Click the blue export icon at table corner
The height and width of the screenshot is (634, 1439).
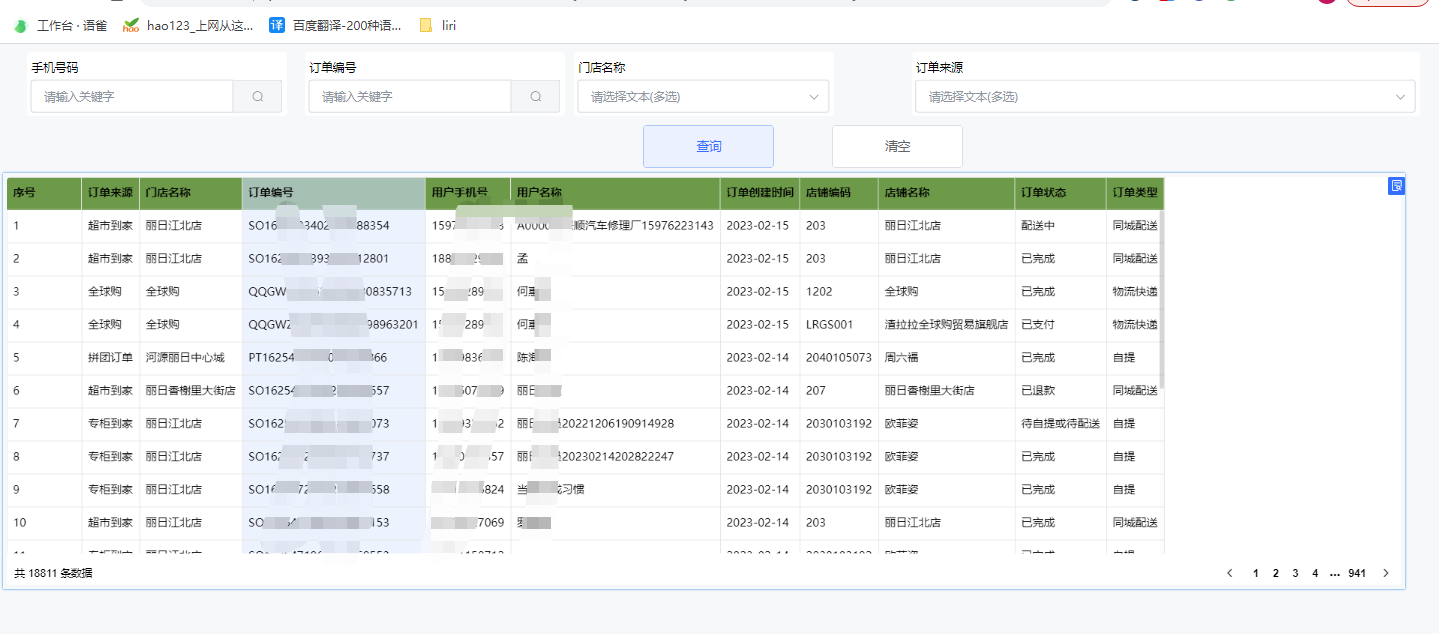coord(1396,186)
